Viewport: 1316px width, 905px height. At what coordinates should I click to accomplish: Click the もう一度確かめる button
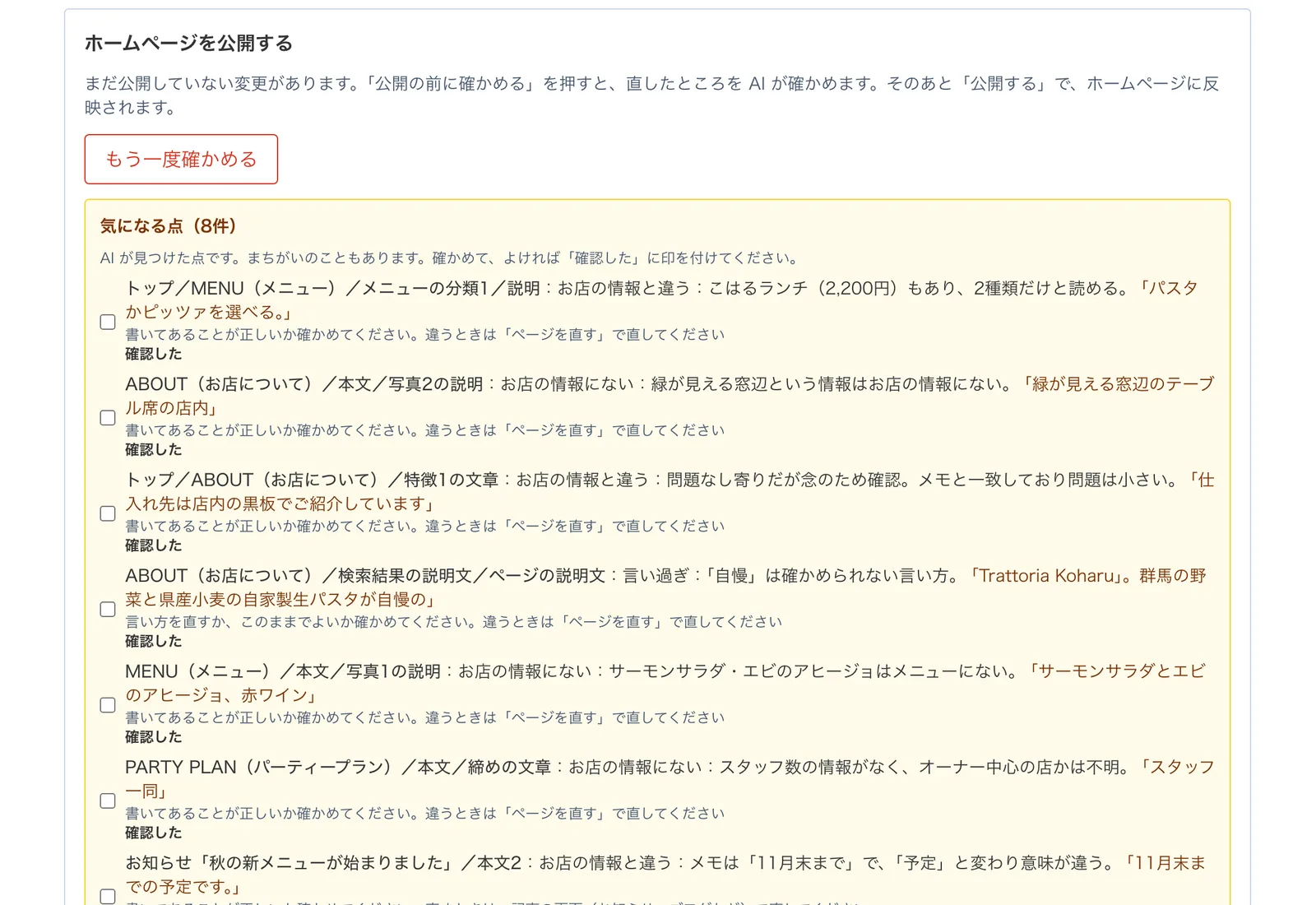[181, 159]
